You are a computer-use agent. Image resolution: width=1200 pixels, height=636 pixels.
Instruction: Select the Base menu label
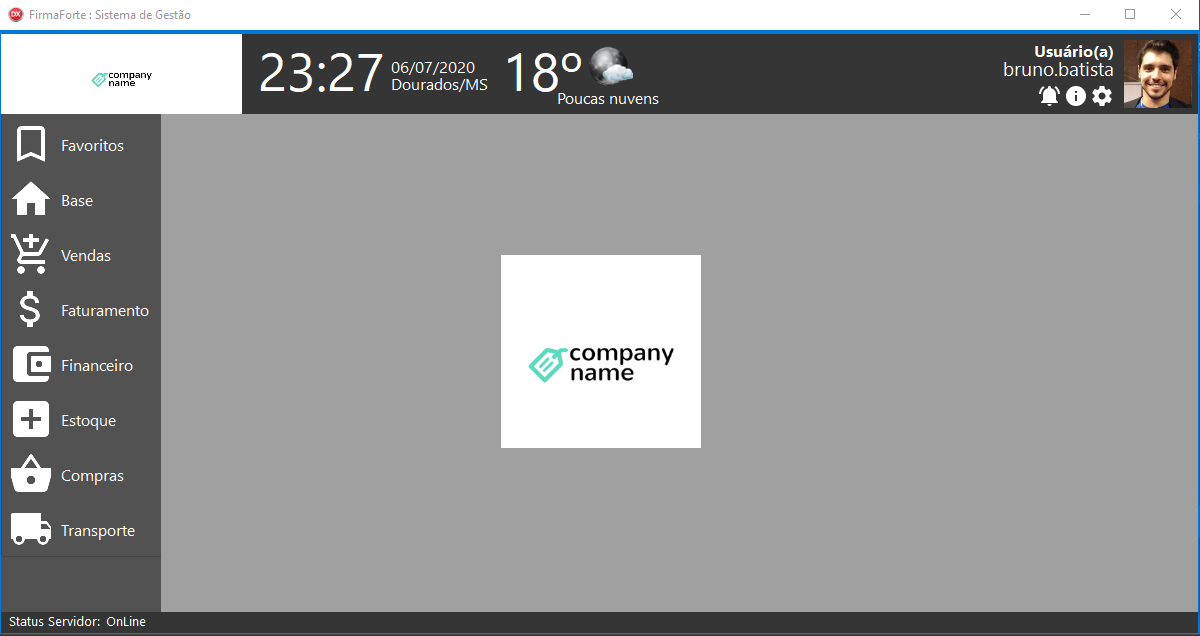77,201
